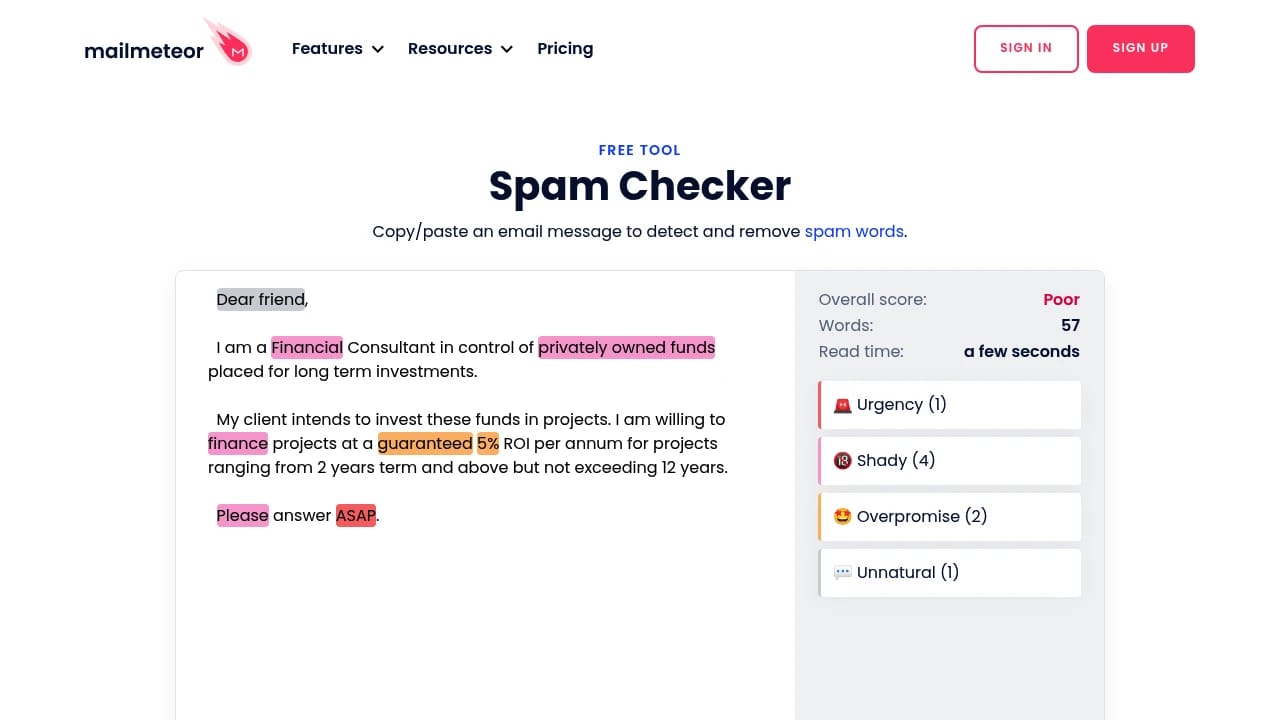Click the star-struck icon on Overpromise card
1280x720 pixels.
pos(843,516)
